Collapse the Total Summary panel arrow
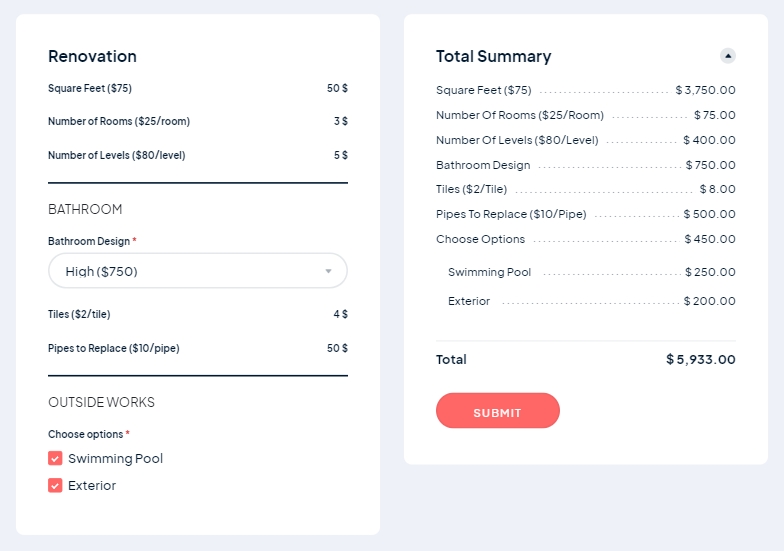 727,56
